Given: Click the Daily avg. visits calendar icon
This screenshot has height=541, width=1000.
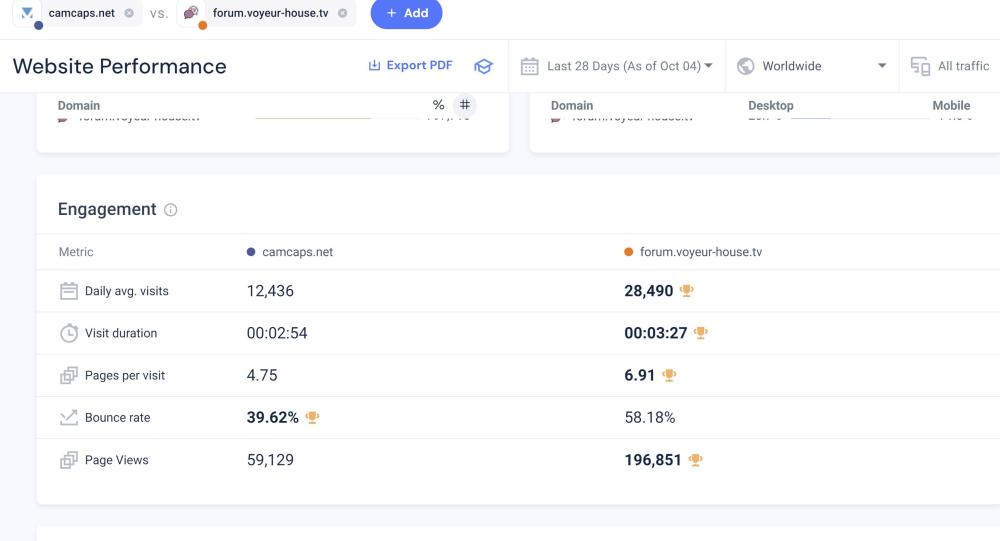Looking at the screenshot, I should [x=69, y=291].
